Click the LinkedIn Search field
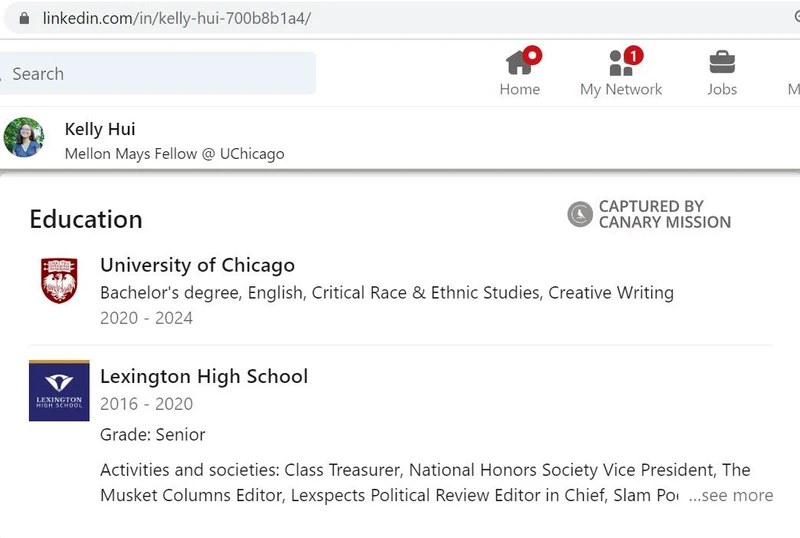Screen dimensions: 800x538 click(x=158, y=73)
